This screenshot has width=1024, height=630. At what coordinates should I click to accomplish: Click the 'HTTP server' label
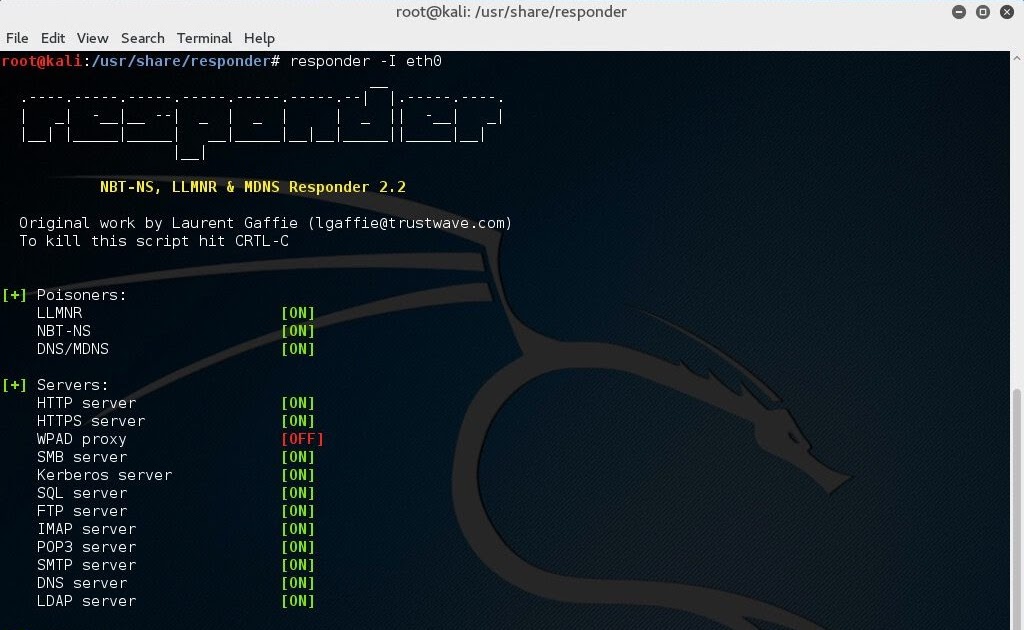coord(86,403)
